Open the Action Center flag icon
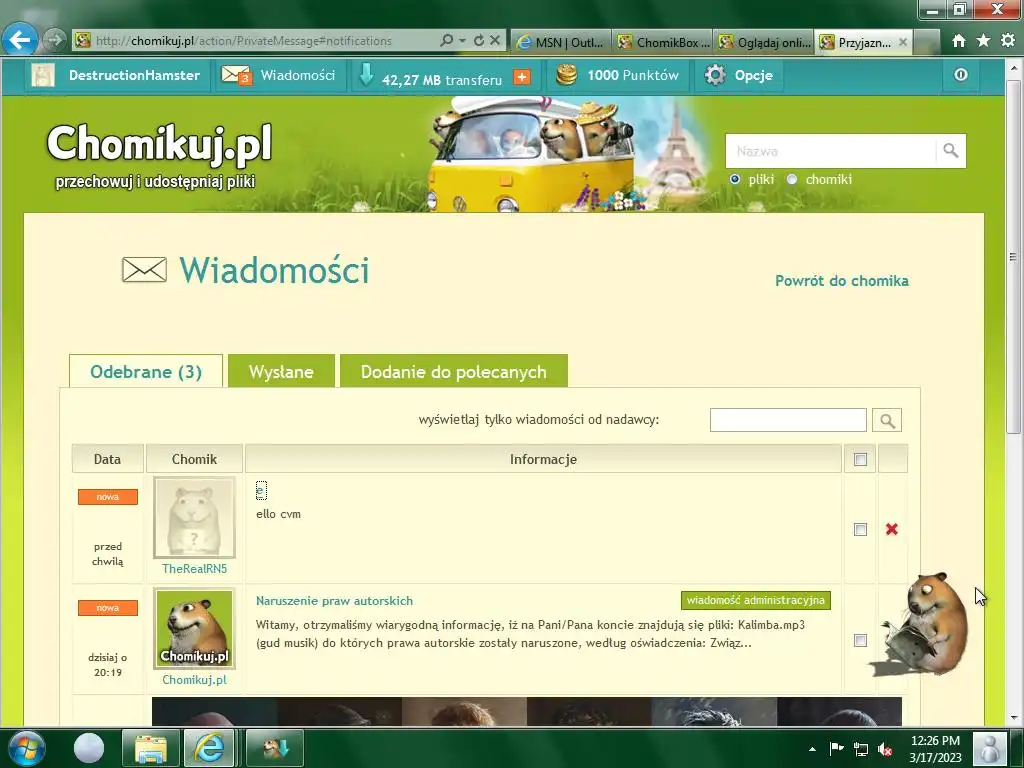 pos(836,749)
